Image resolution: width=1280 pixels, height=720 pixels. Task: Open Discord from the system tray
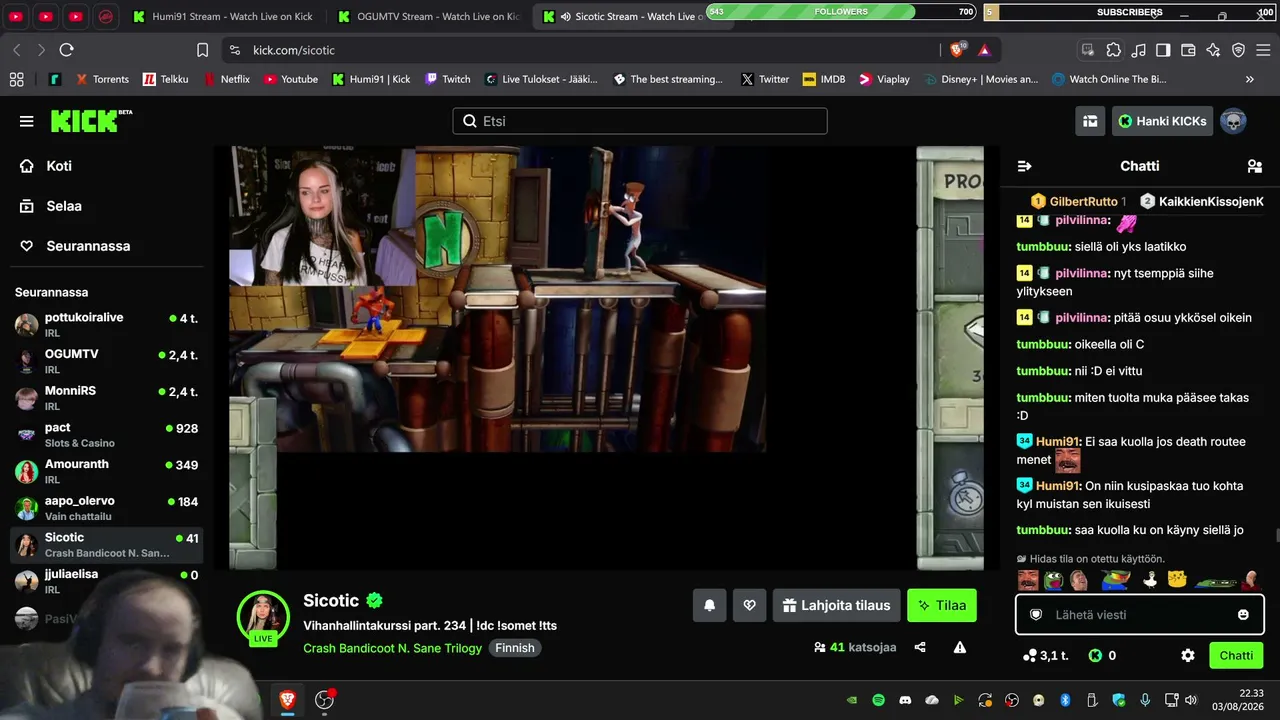(906, 700)
